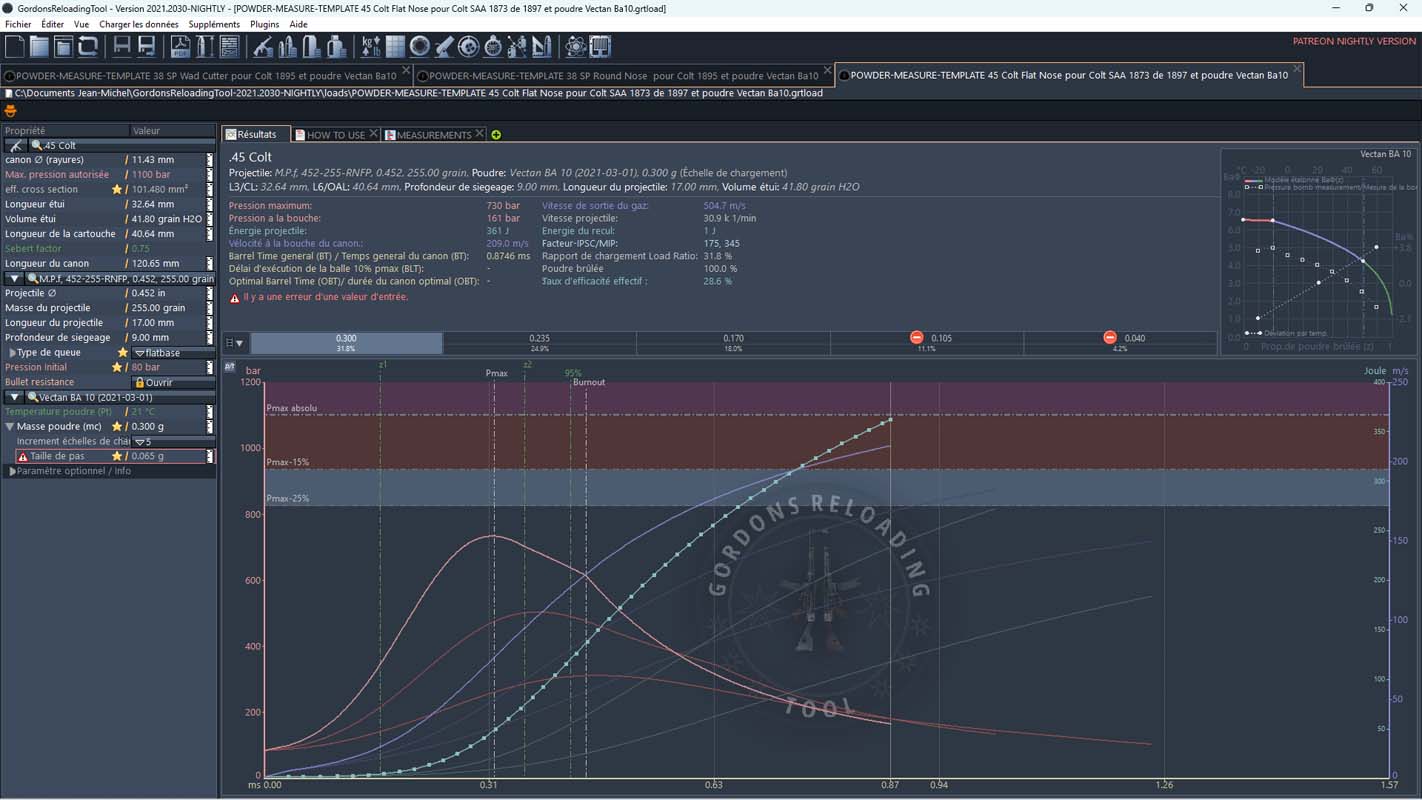
Task: Open the flatbase tail type dropdown
Action: pos(172,353)
